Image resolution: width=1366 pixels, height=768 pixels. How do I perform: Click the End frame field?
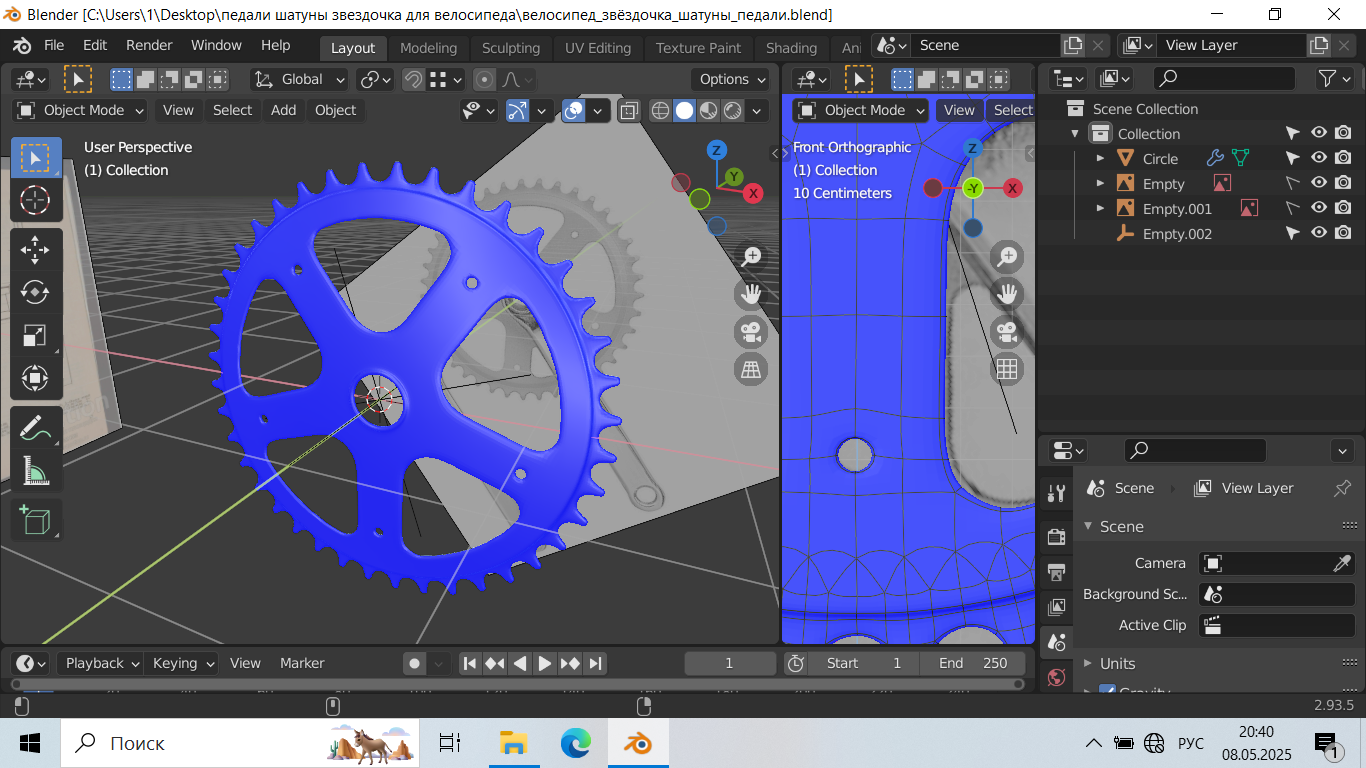coord(973,663)
